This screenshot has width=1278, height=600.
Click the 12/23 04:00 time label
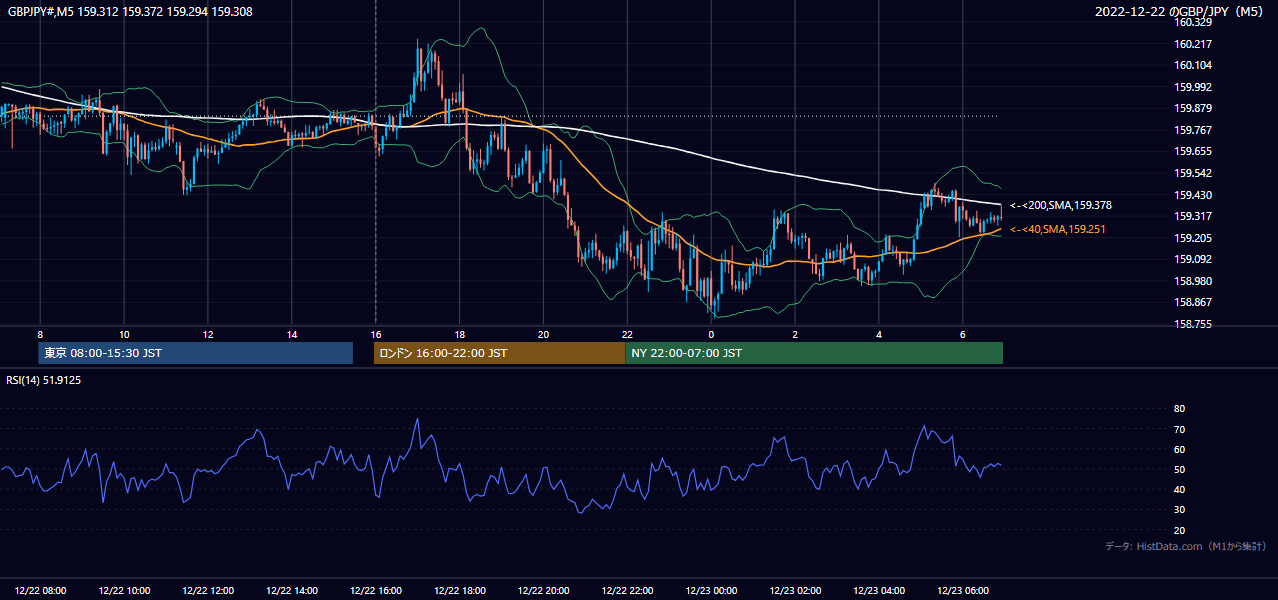[879, 591]
